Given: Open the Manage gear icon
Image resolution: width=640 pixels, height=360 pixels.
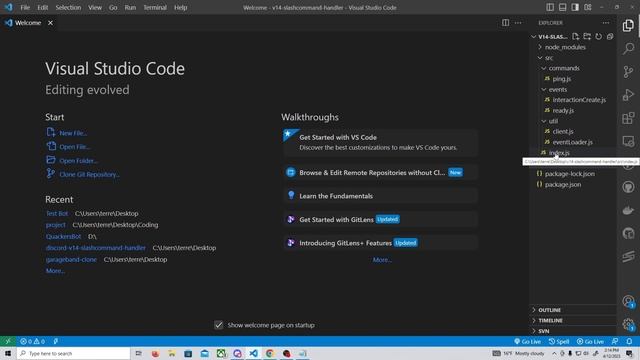Looking at the screenshot, I should click(x=628, y=325).
